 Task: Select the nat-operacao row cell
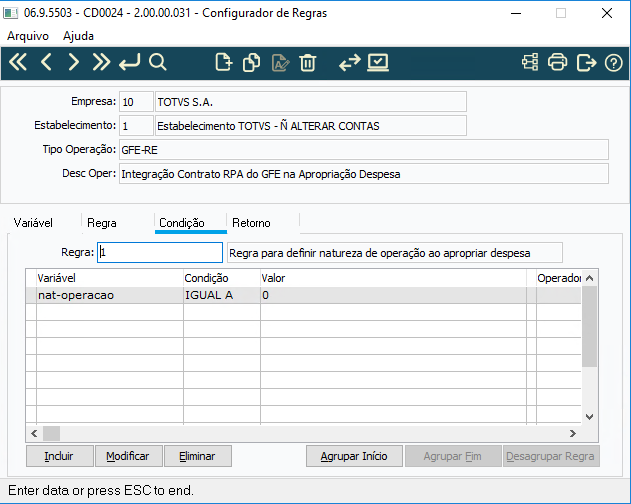point(110,295)
